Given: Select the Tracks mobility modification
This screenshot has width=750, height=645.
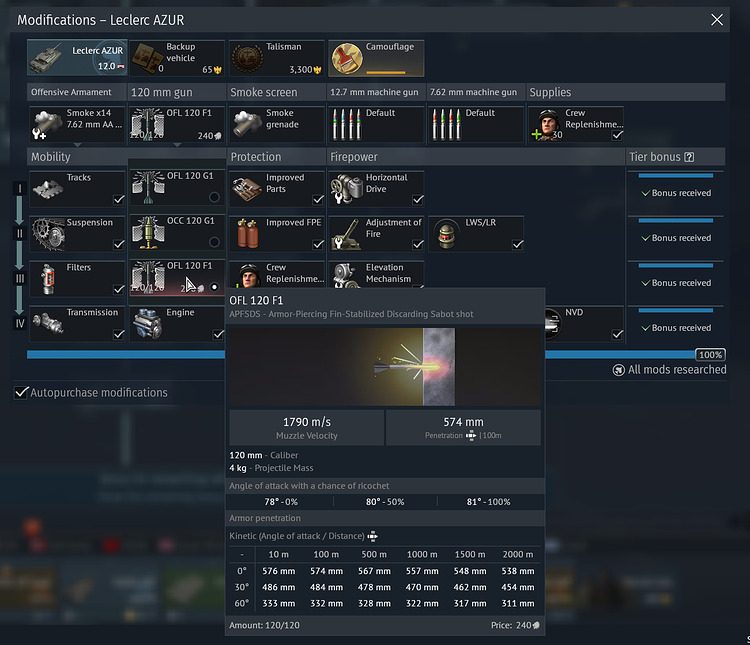Looking at the screenshot, I should (x=77, y=189).
